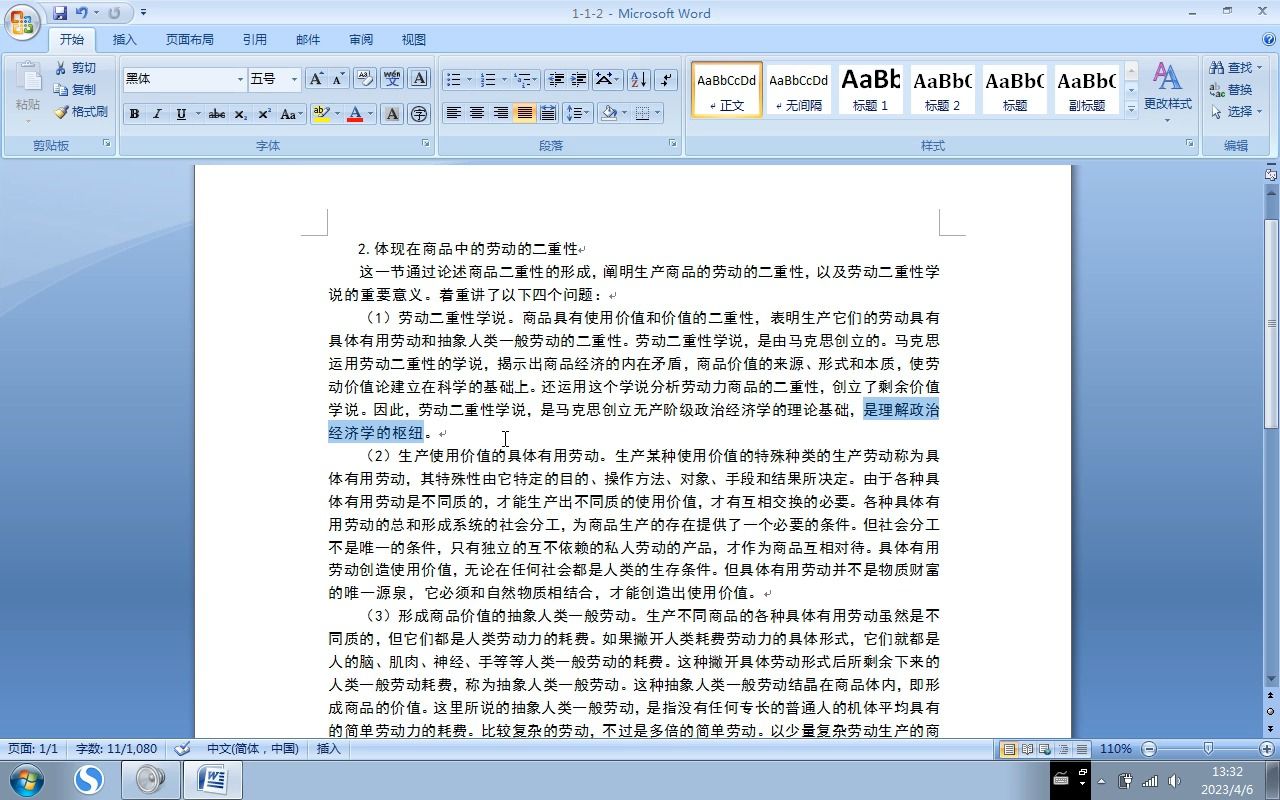Viewport: 1280px width, 800px height.
Task: Click the Copy (复制) button
Action: (76, 90)
